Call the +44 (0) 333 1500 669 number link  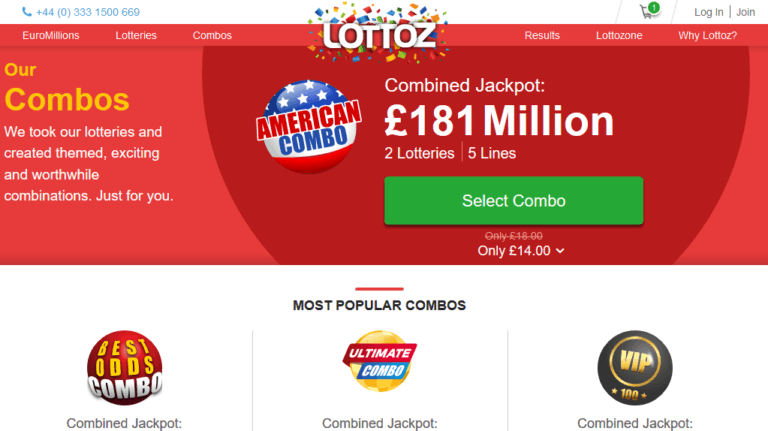click(x=88, y=12)
